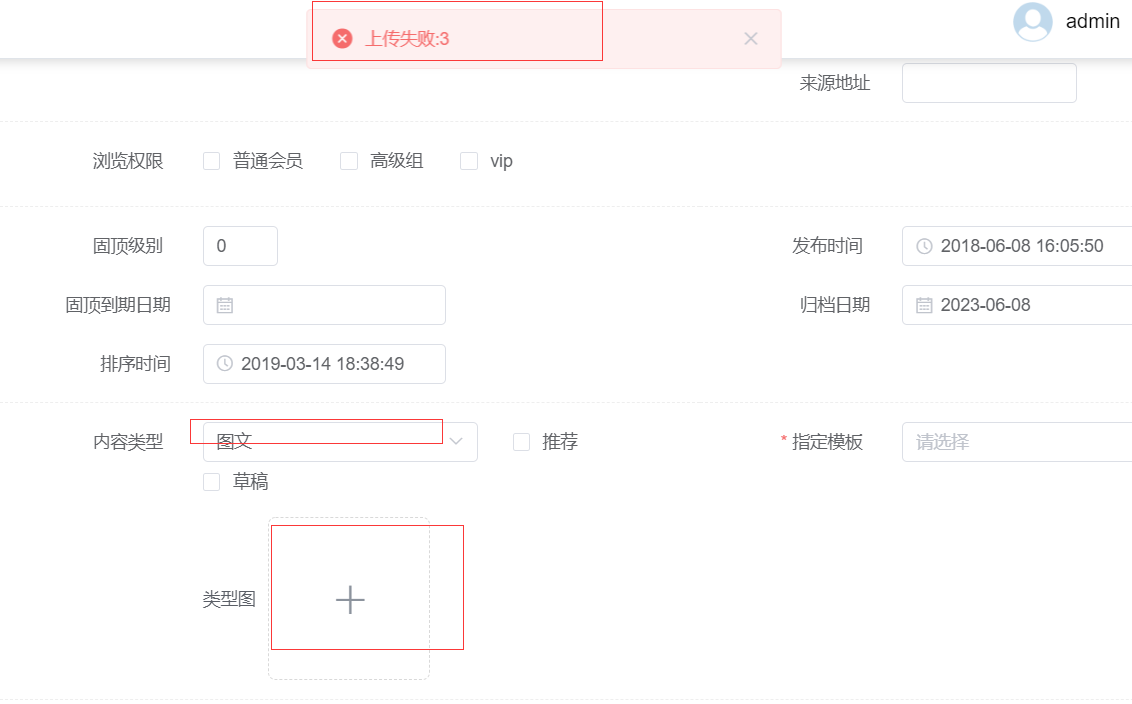Click the admin username label
Viewport: 1132px width, 704px height.
(1092, 22)
